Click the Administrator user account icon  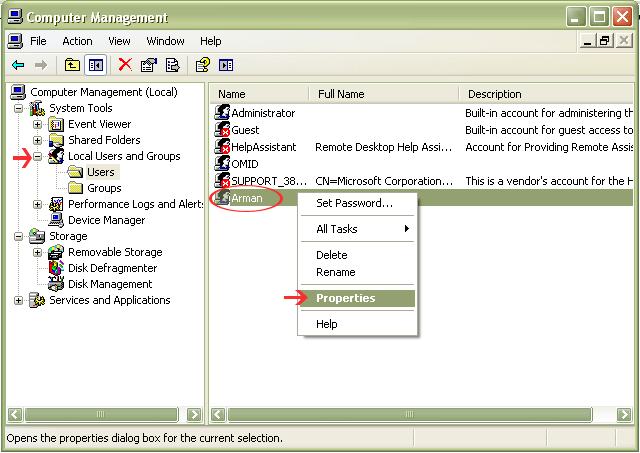coord(222,113)
